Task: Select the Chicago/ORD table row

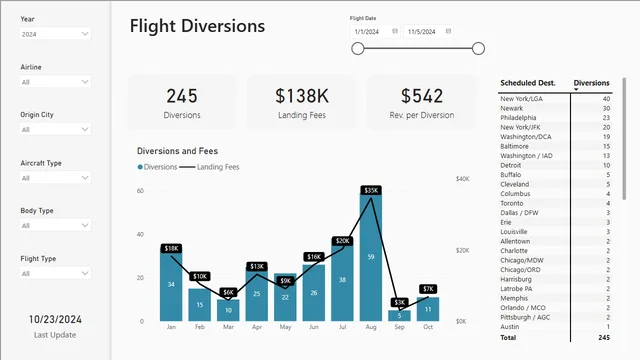Action: [555, 270]
